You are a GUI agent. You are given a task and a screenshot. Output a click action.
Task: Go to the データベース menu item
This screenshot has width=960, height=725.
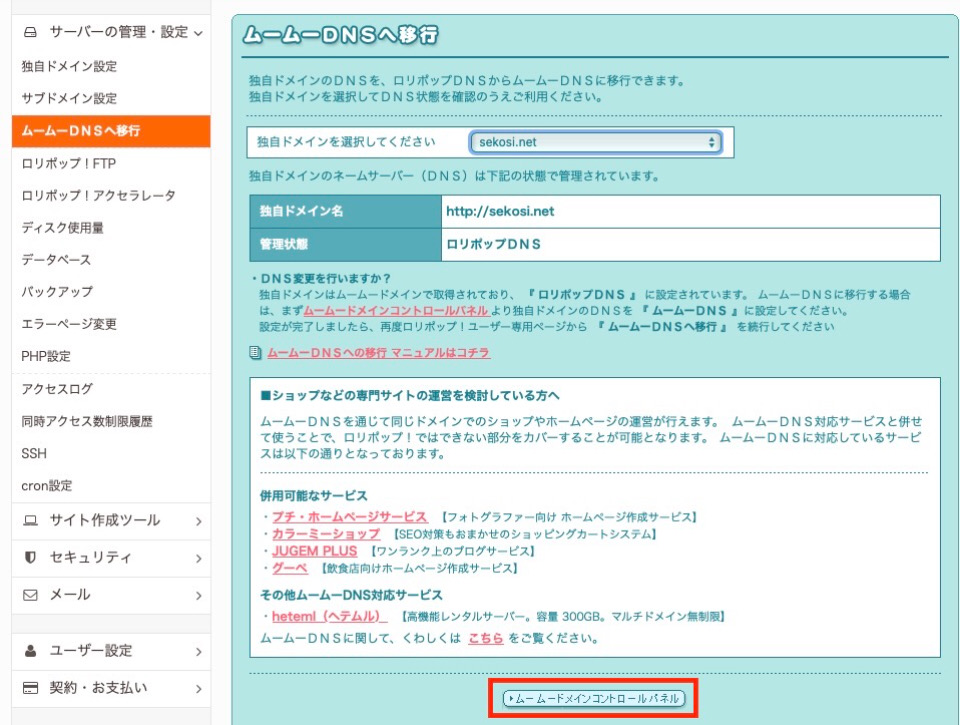[x=56, y=260]
